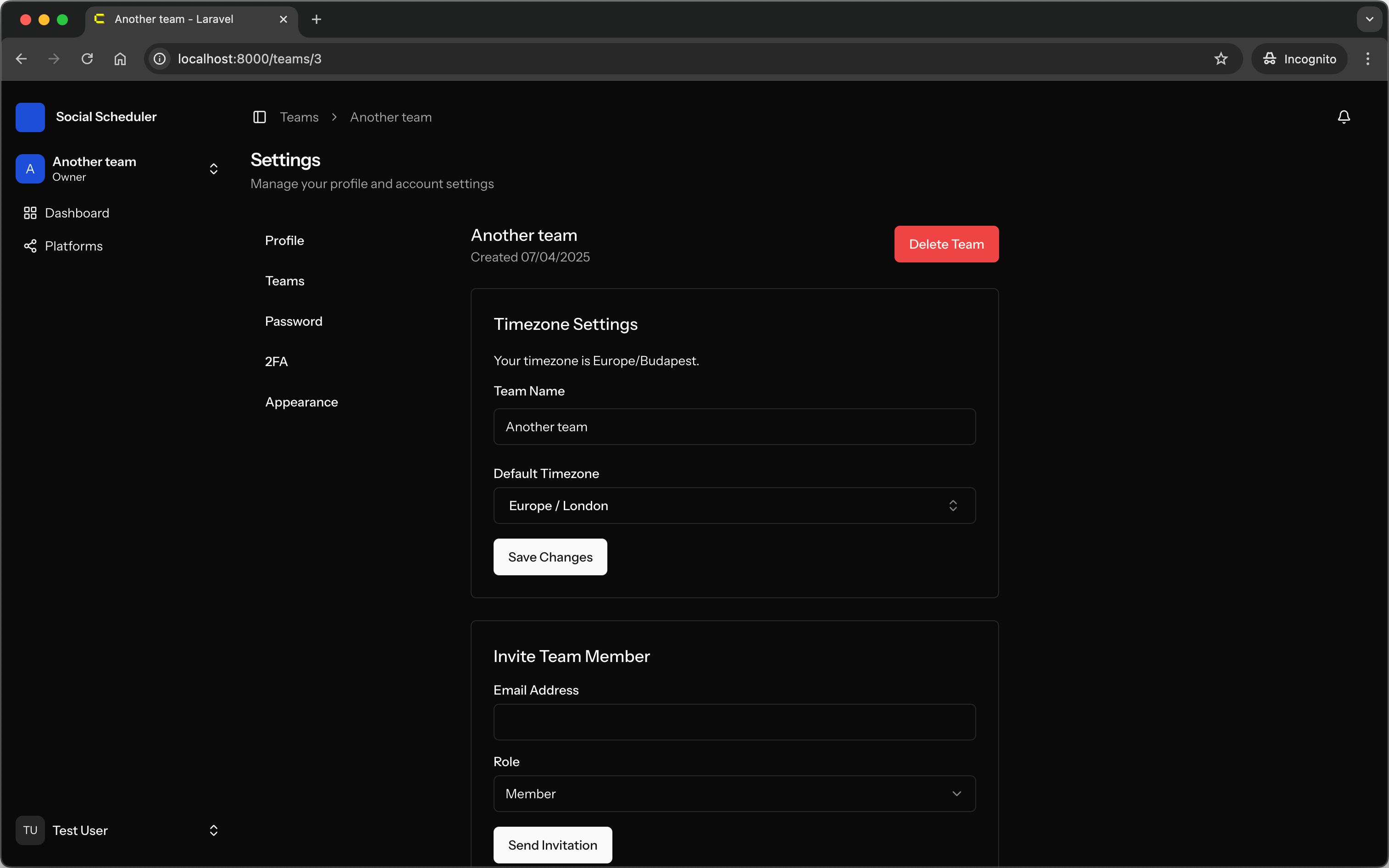Expand the Test User menu
Image resolution: width=1389 pixels, height=868 pixels.
click(118, 830)
